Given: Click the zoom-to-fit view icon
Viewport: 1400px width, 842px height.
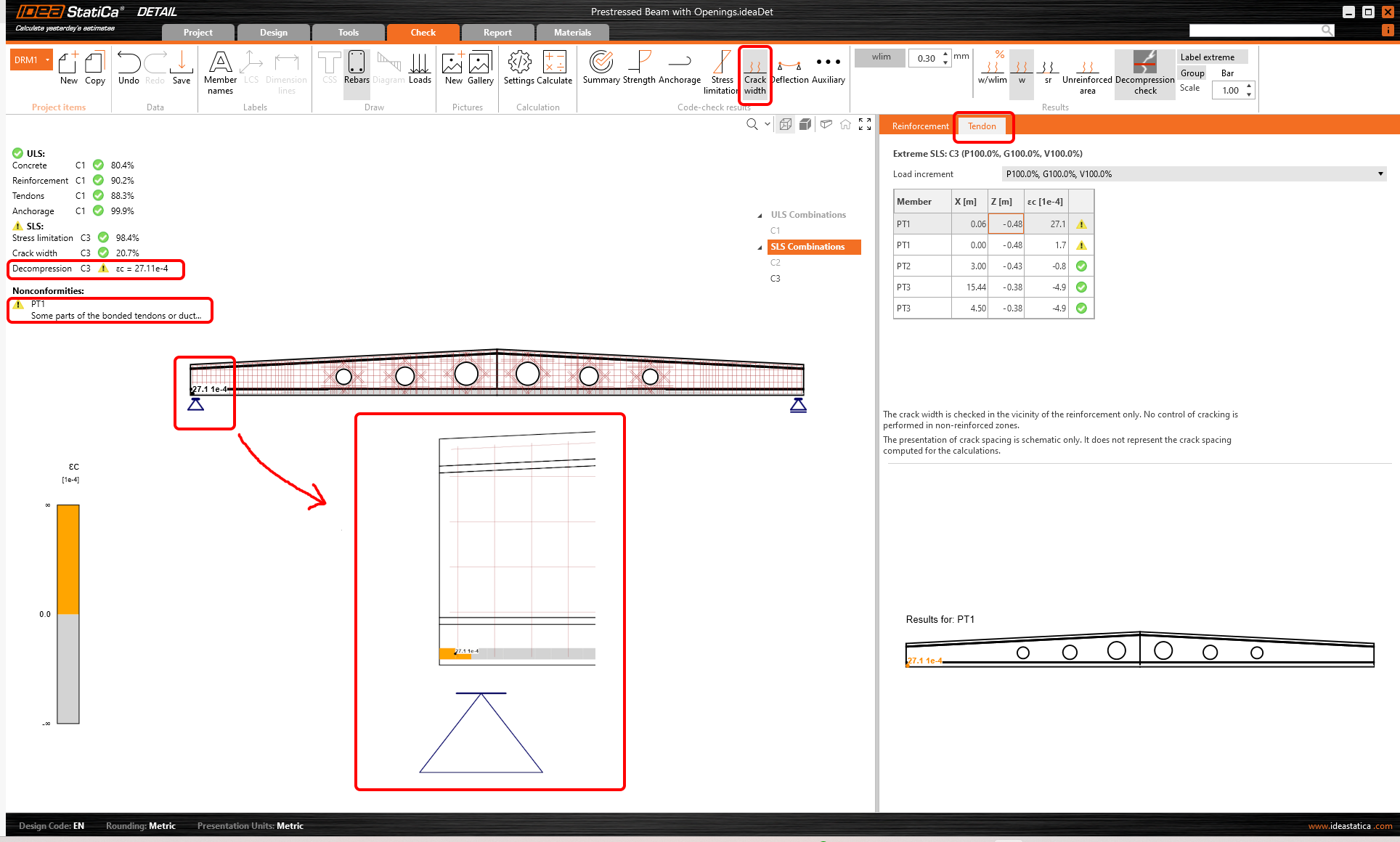Looking at the screenshot, I should pos(864,125).
